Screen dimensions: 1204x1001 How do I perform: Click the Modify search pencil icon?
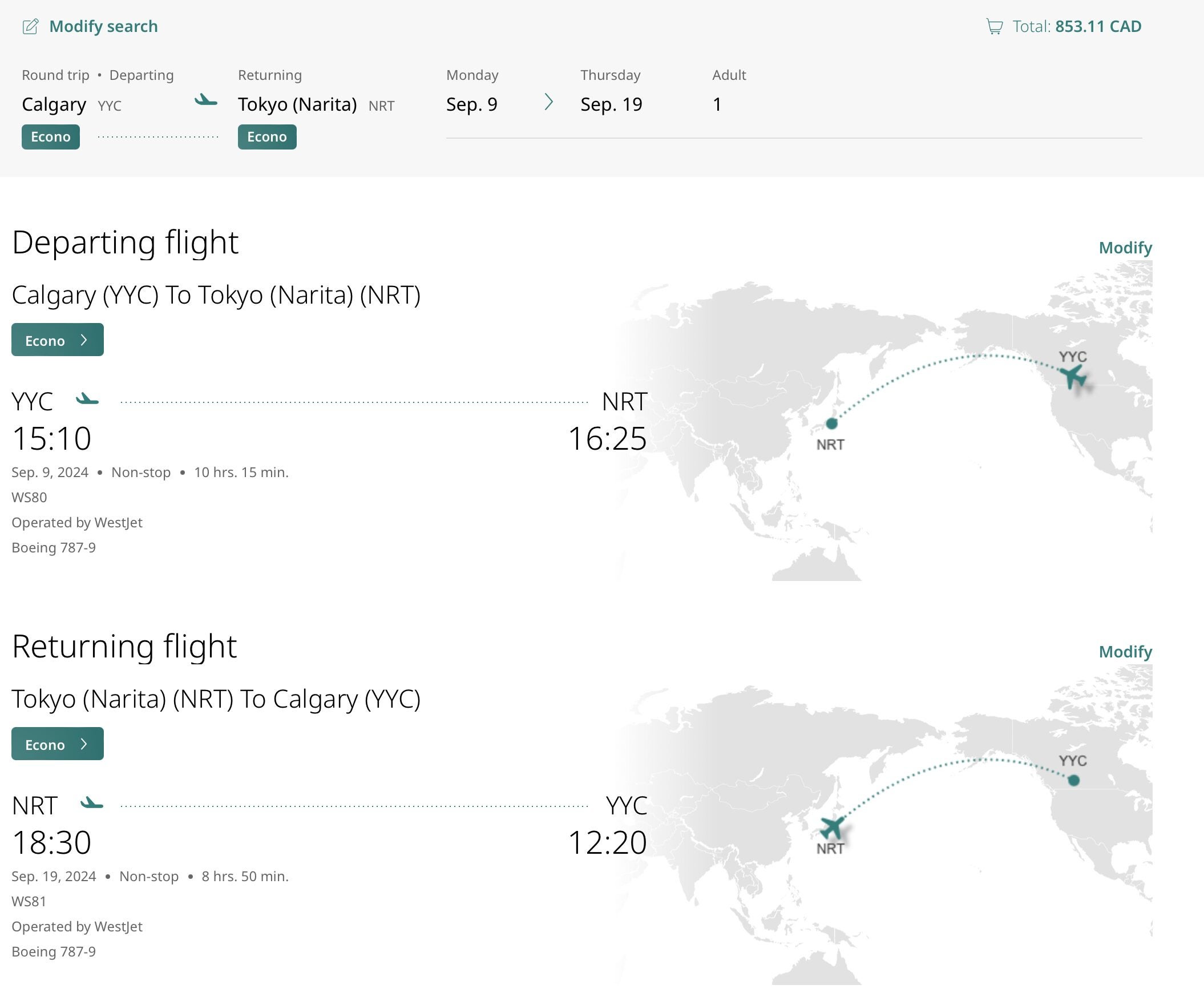30,26
